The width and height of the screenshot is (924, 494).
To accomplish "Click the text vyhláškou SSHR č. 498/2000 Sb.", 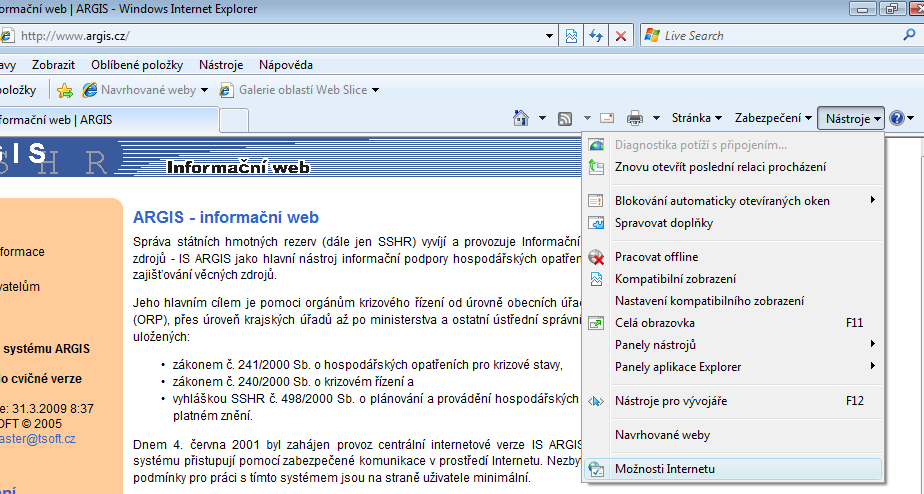I will [264, 399].
